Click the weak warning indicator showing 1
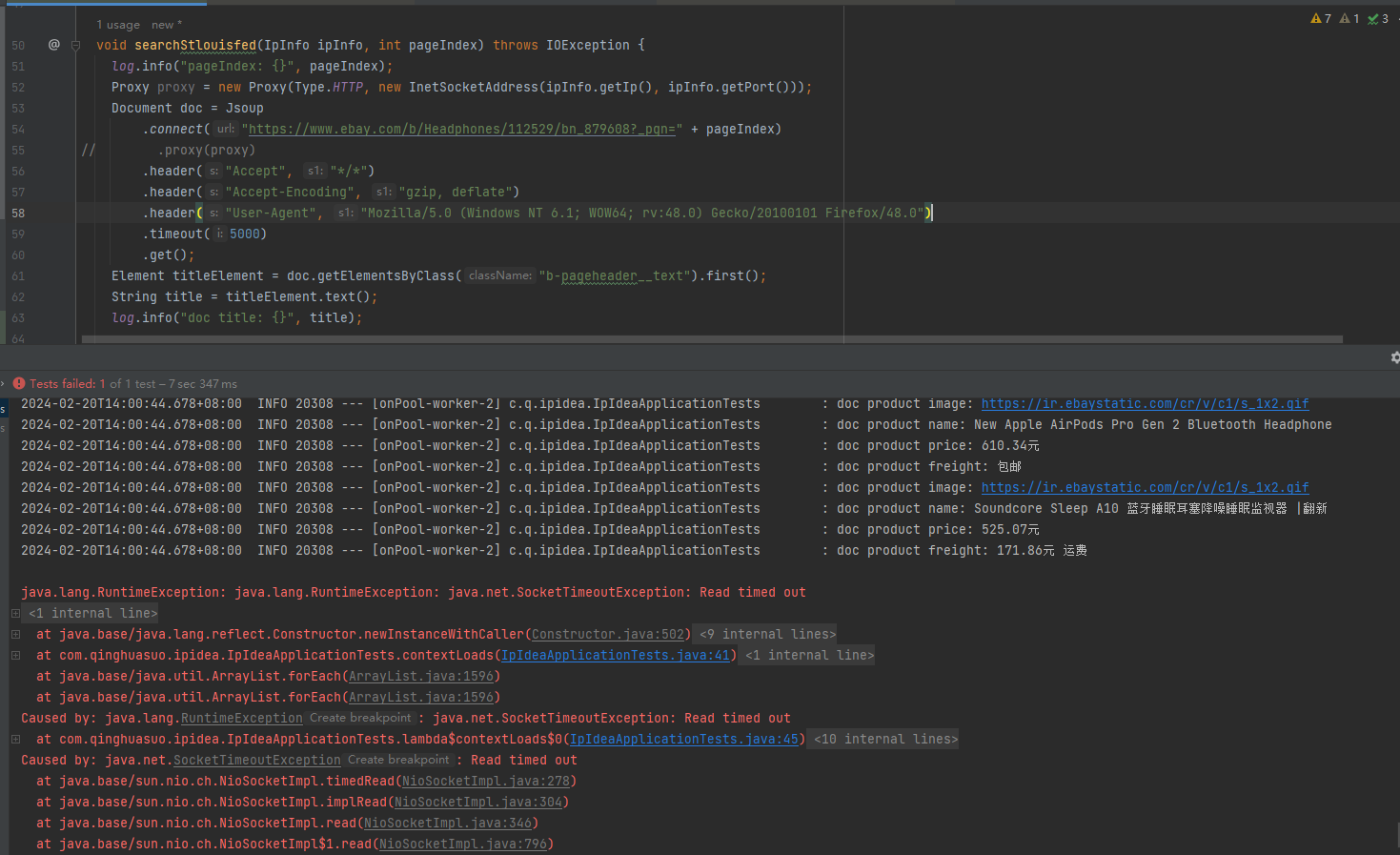Screen dimensions: 1400x855 tap(1349, 18)
